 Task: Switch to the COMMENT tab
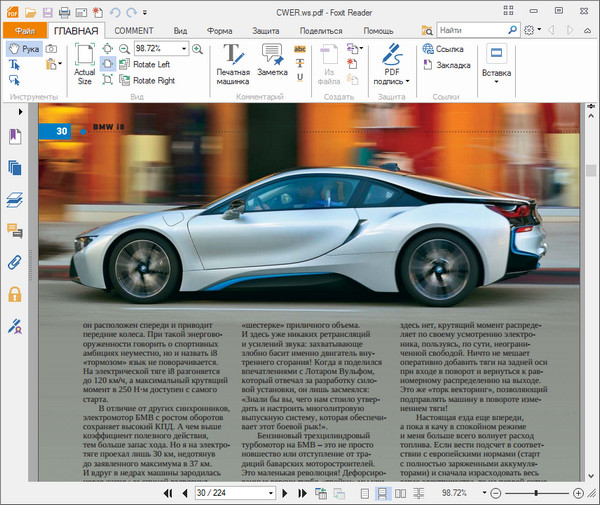coord(133,31)
